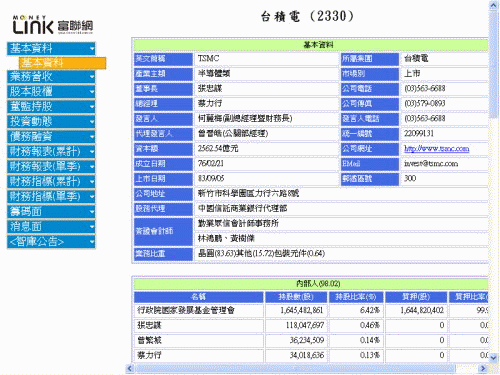Open the 業務營收 menu
The height and width of the screenshot is (375, 500).
coord(51,77)
